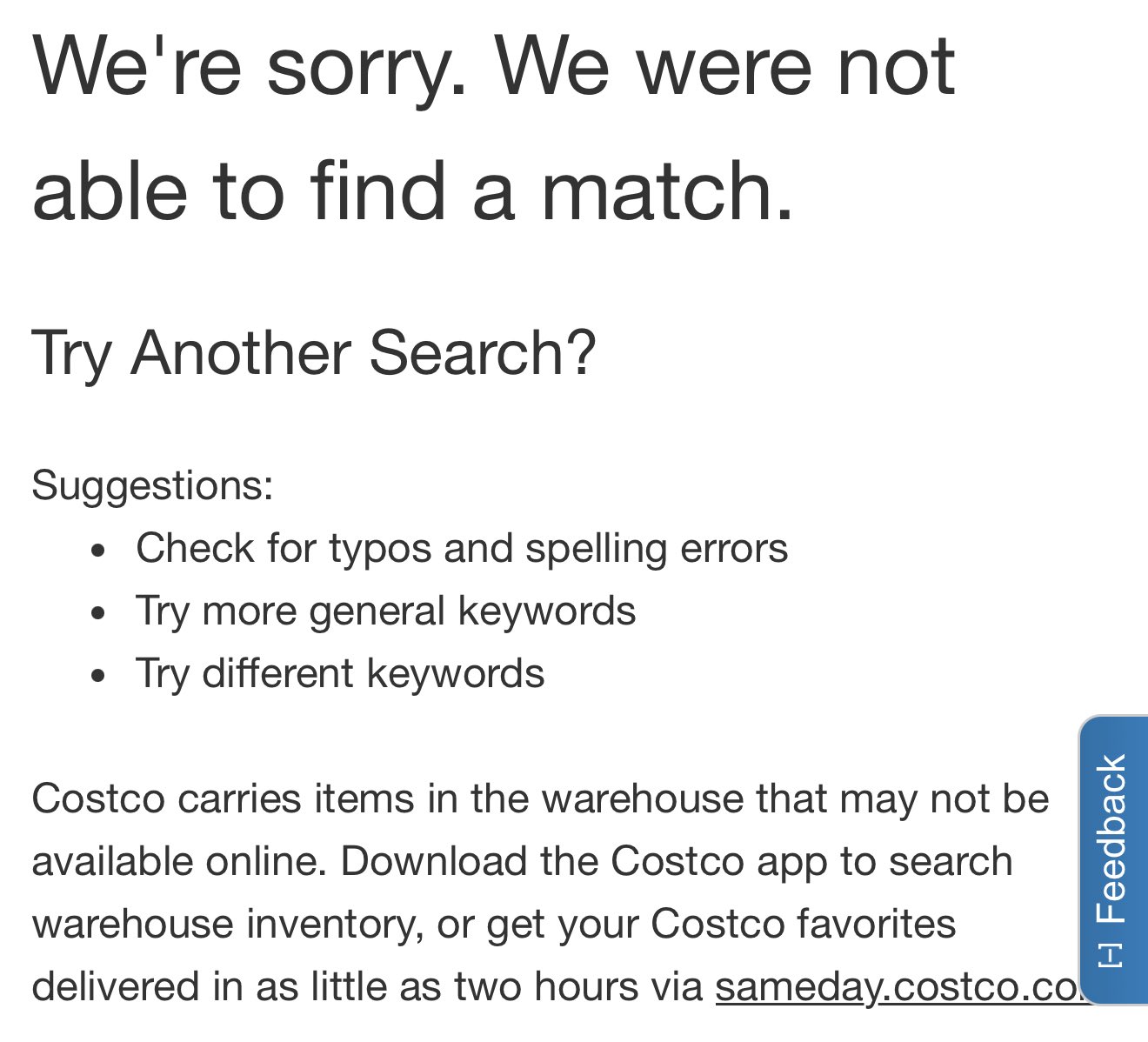The width and height of the screenshot is (1148, 1042).
Task: Select the "Try Another Search?" heading
Action: coord(314,353)
